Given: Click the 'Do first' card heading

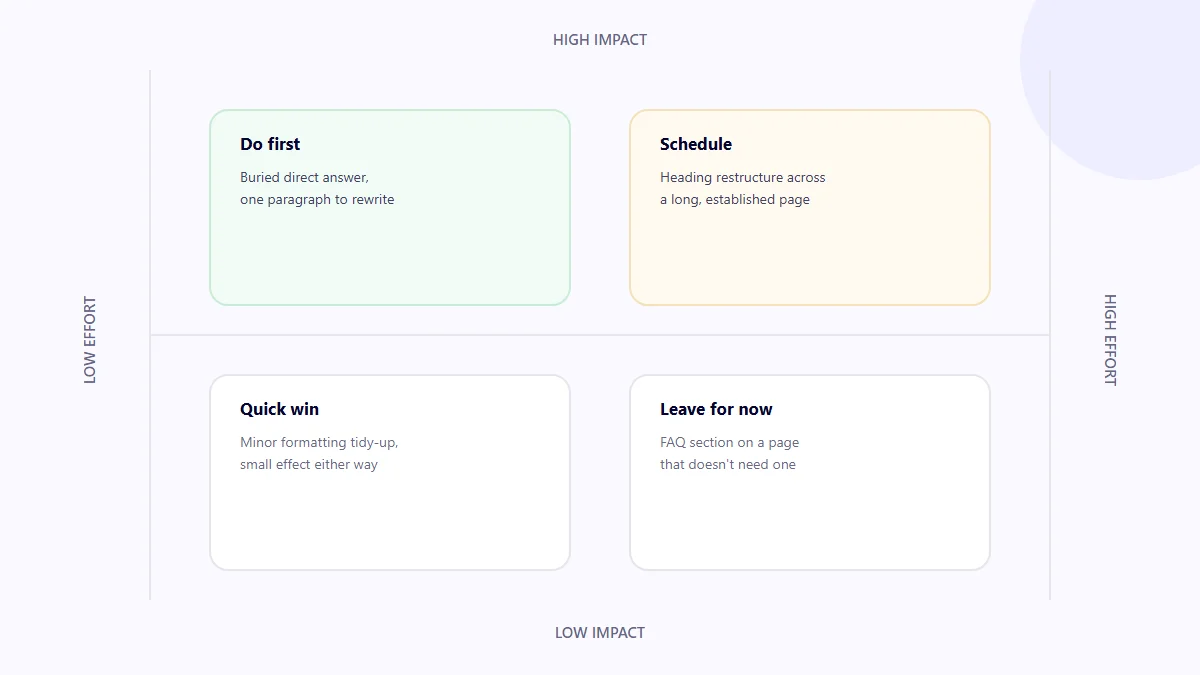Looking at the screenshot, I should point(270,144).
